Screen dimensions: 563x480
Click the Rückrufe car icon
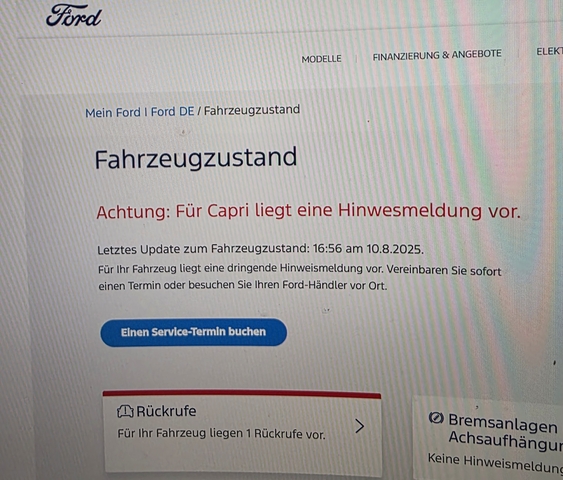click(x=125, y=411)
